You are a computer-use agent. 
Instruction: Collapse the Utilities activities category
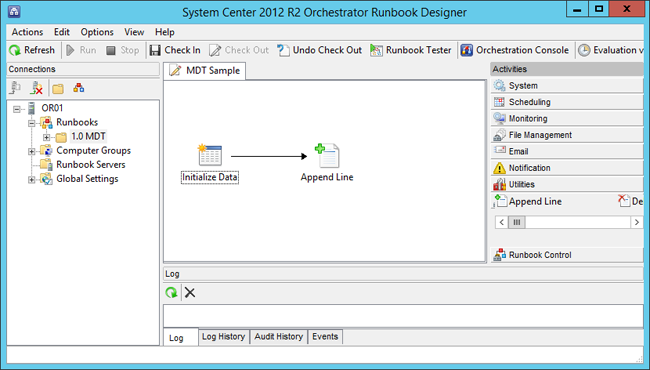[x=567, y=184]
